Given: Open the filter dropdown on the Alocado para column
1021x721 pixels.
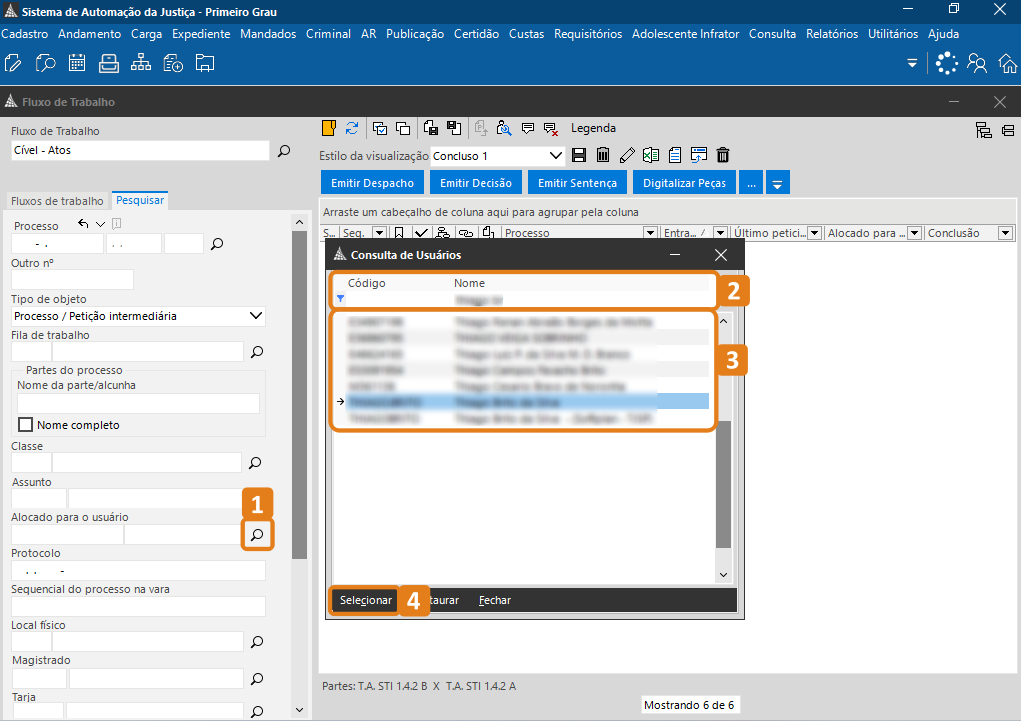Looking at the screenshot, I should [914, 233].
